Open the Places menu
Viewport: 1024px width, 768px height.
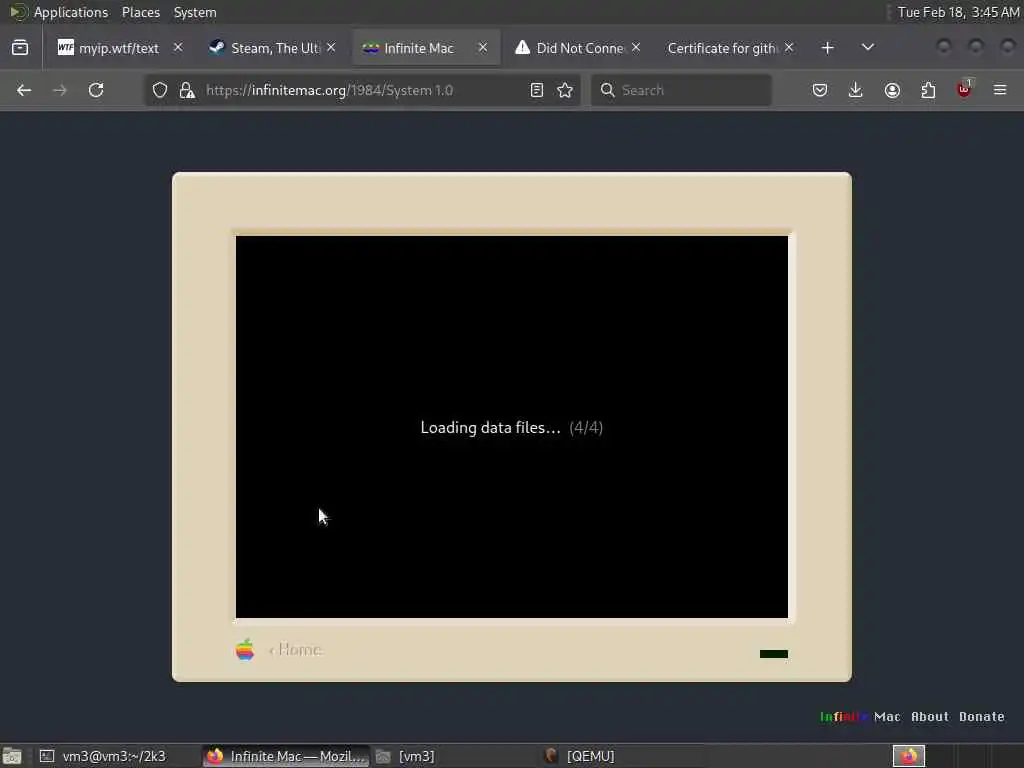click(141, 12)
